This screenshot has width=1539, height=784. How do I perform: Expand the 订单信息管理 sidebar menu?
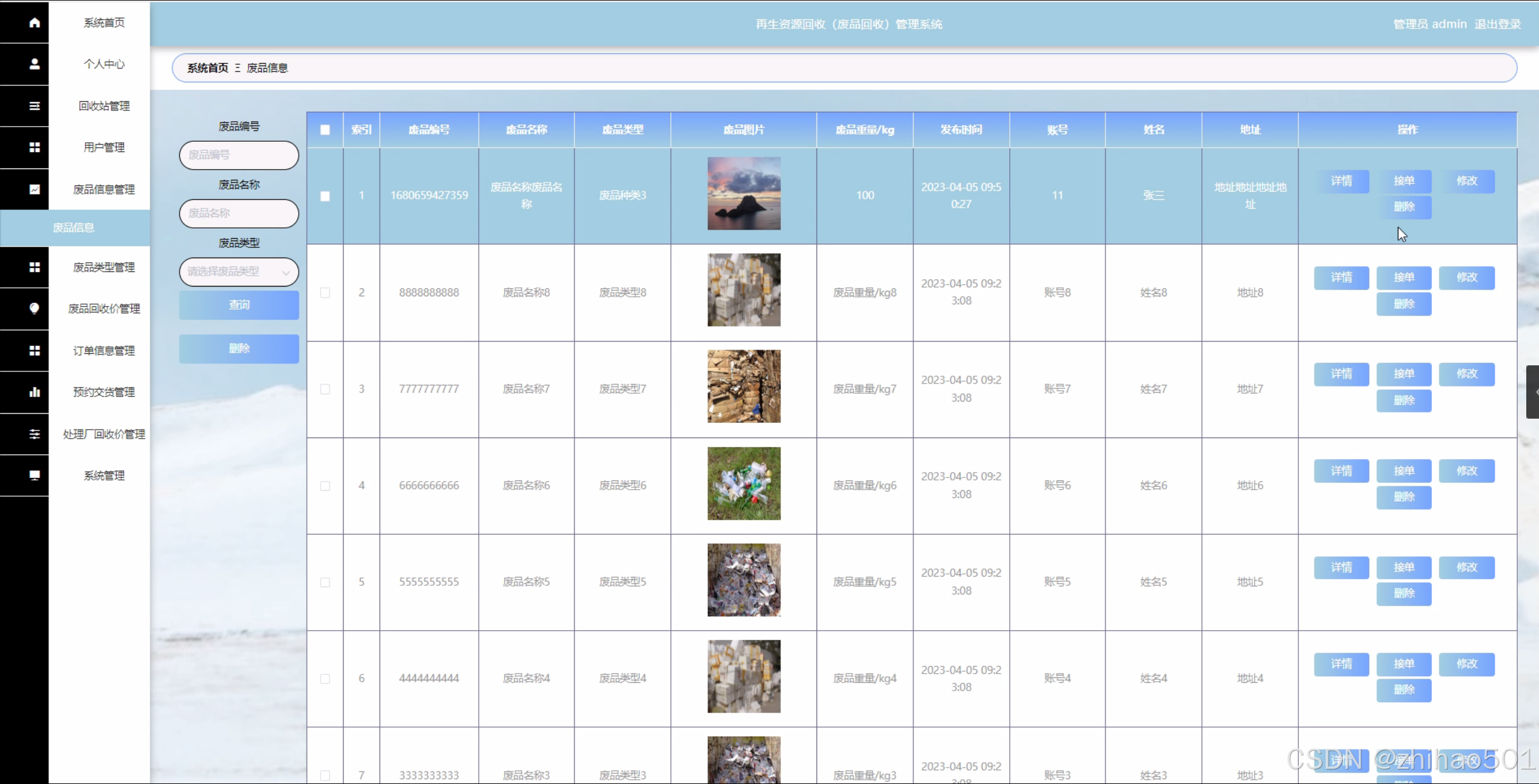[x=104, y=351]
